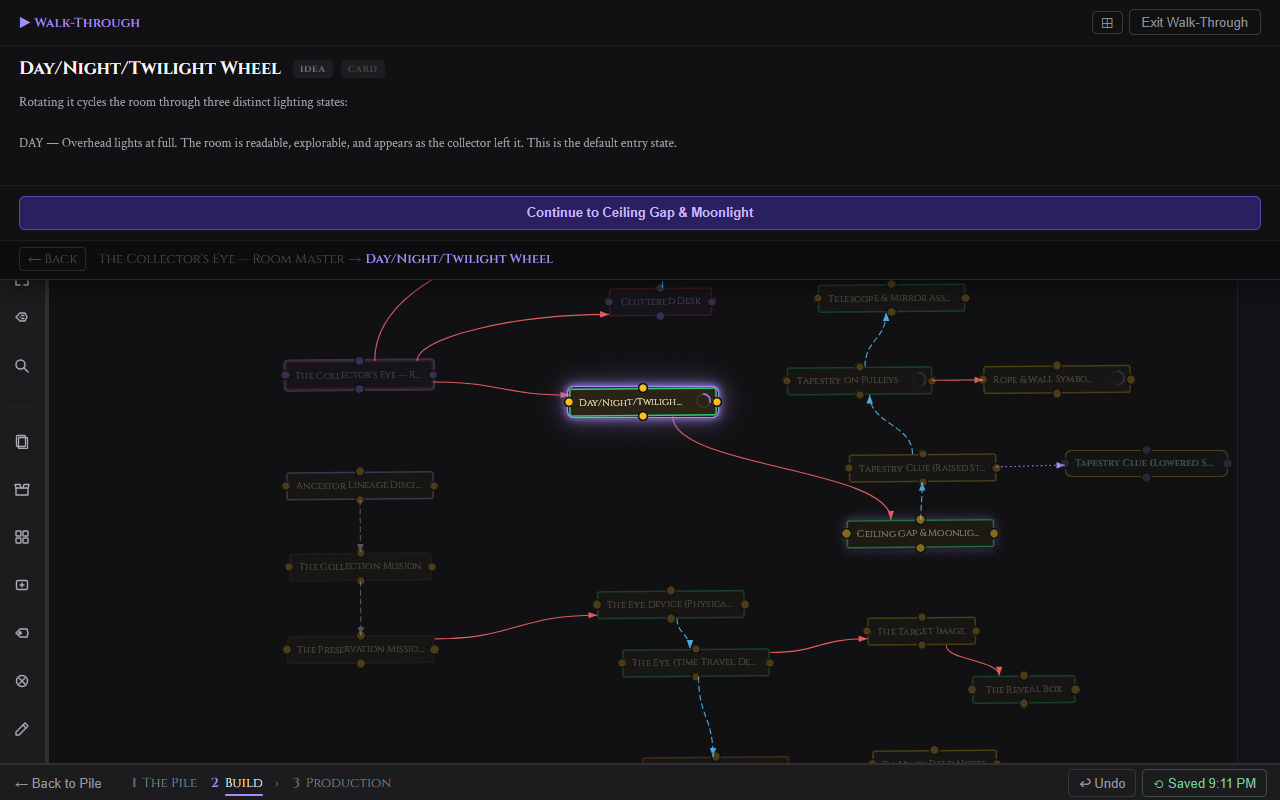
Task: Select the Telescope & Mirror Ass... node
Action: click(x=891, y=298)
